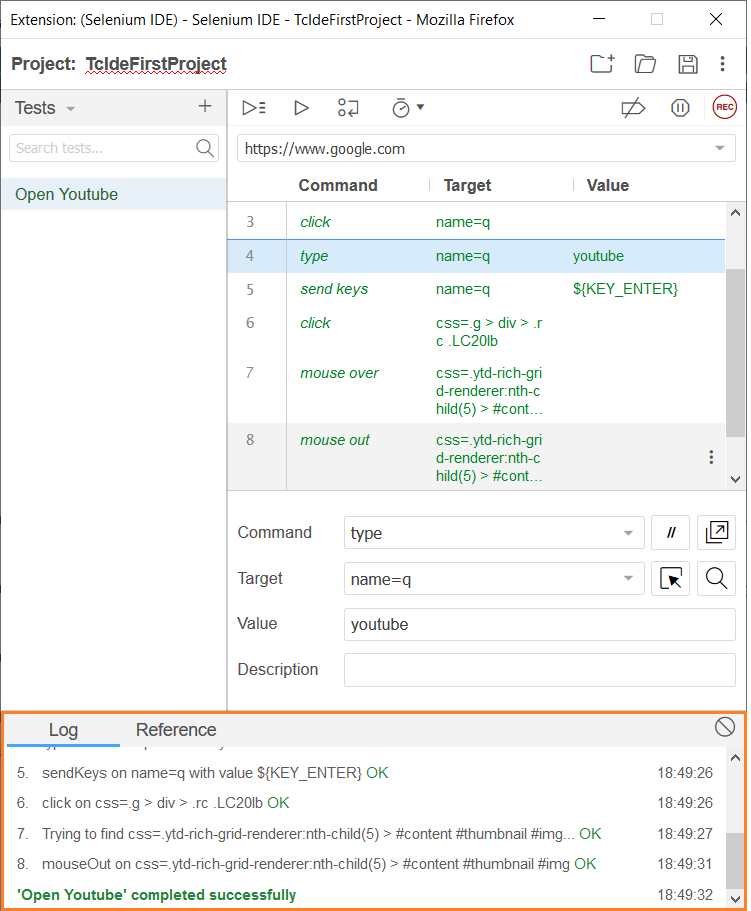
Task: Open an existing project via folder icon
Action: coord(645,63)
